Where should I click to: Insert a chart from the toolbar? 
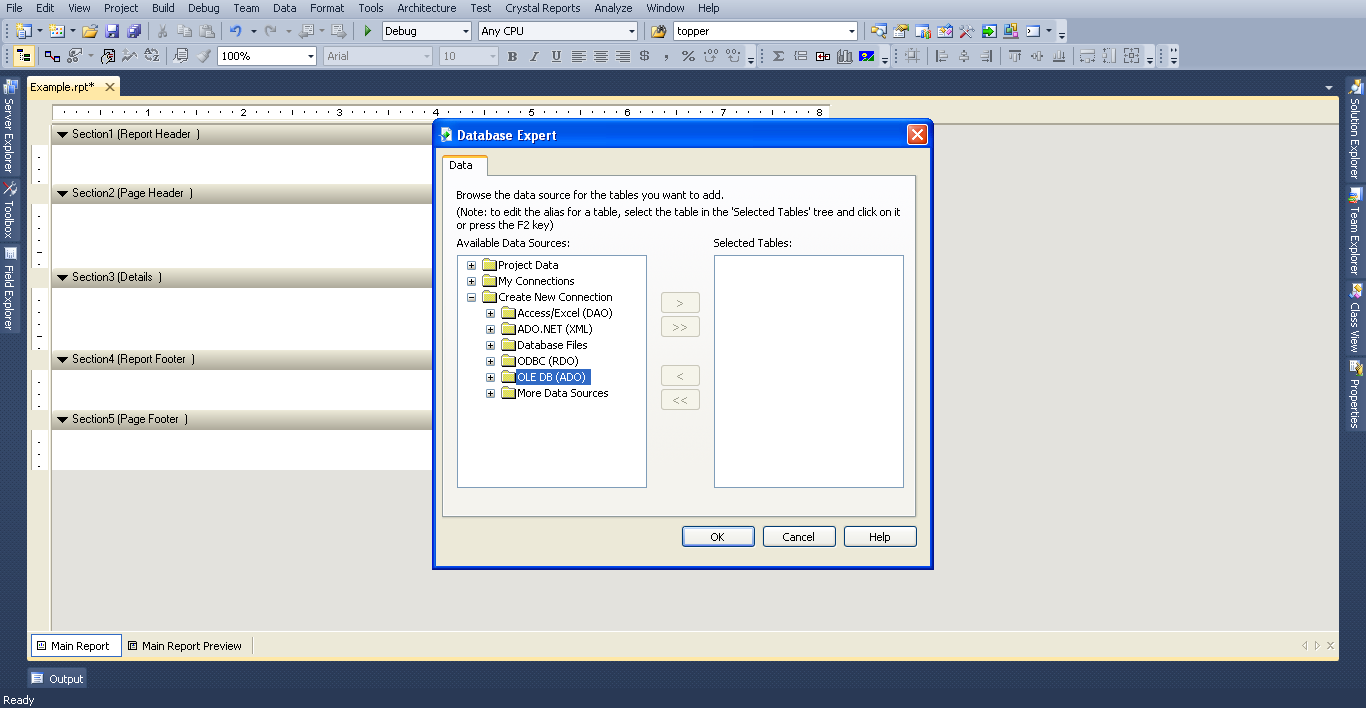pos(843,56)
